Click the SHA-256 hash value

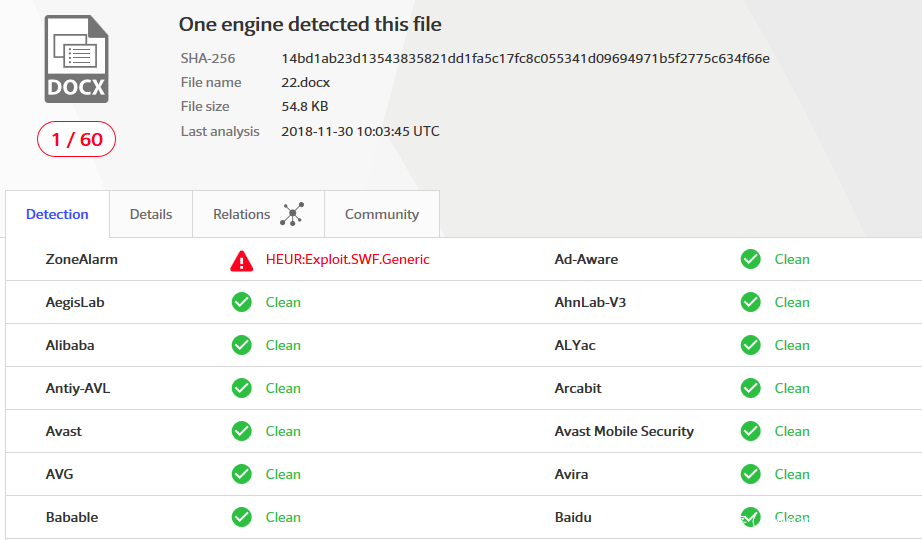[x=525, y=58]
